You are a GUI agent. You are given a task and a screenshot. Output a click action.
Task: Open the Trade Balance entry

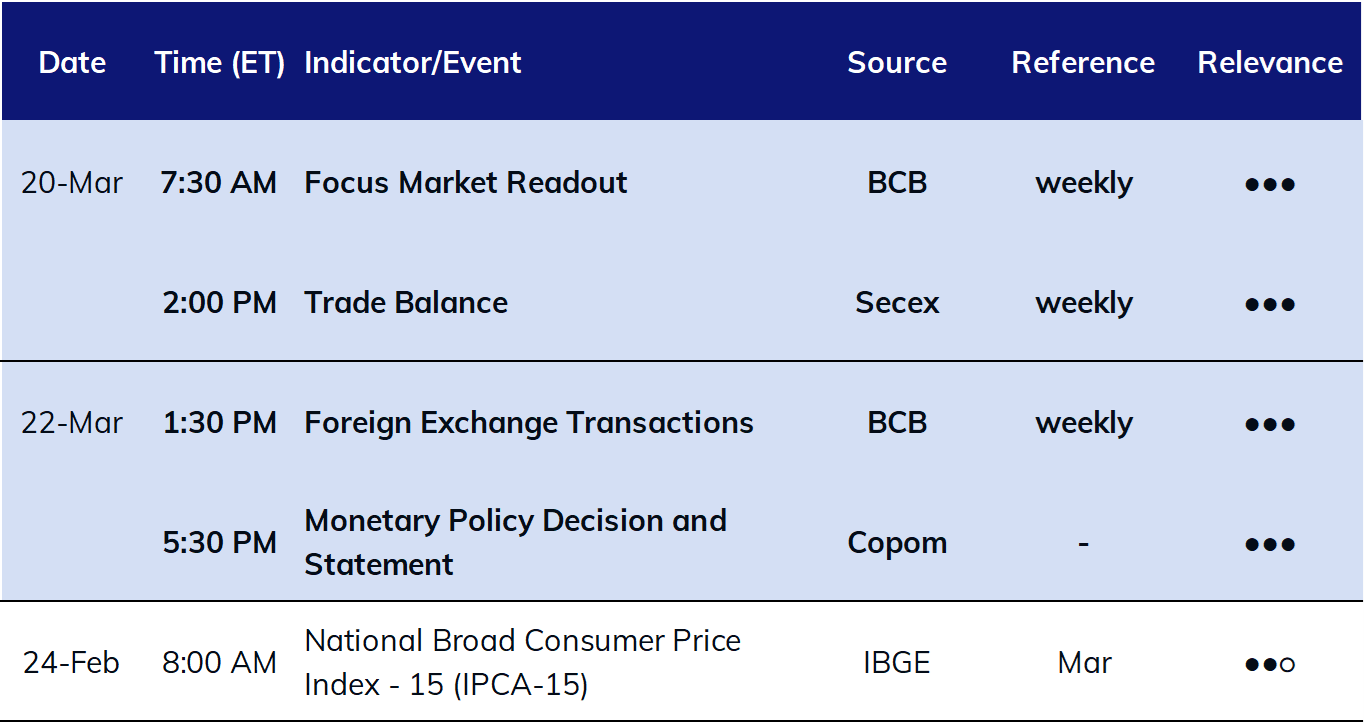406,302
